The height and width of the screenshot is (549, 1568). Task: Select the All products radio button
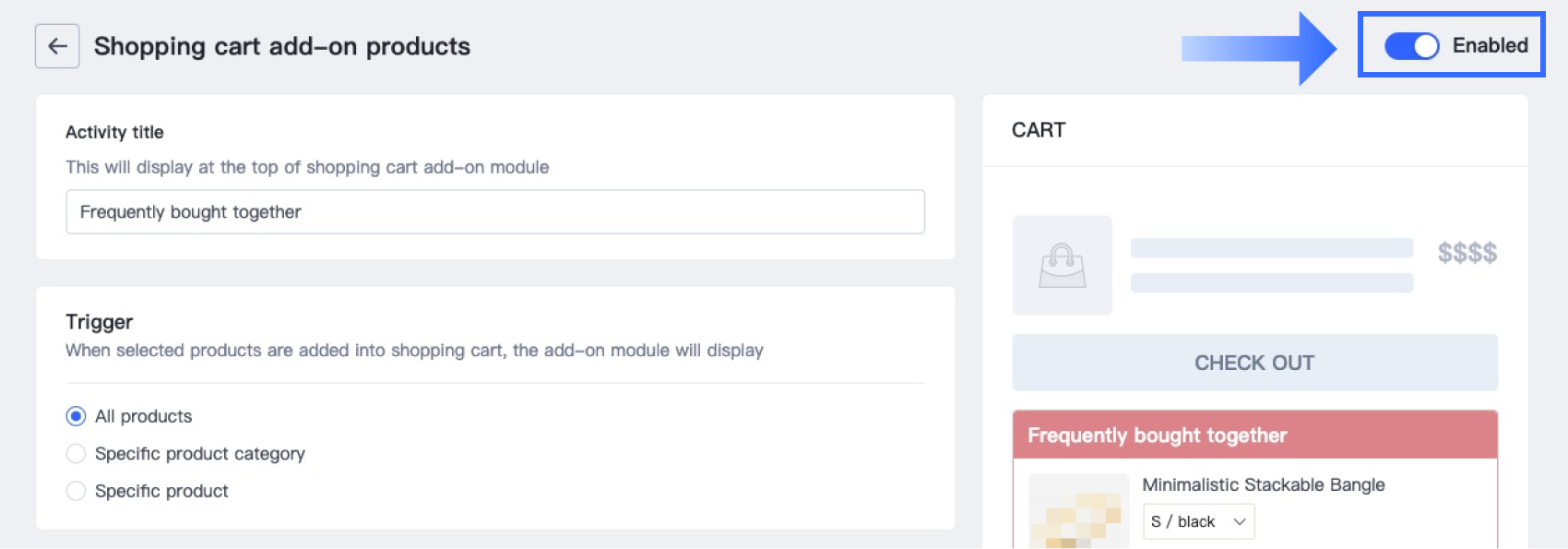tap(77, 416)
